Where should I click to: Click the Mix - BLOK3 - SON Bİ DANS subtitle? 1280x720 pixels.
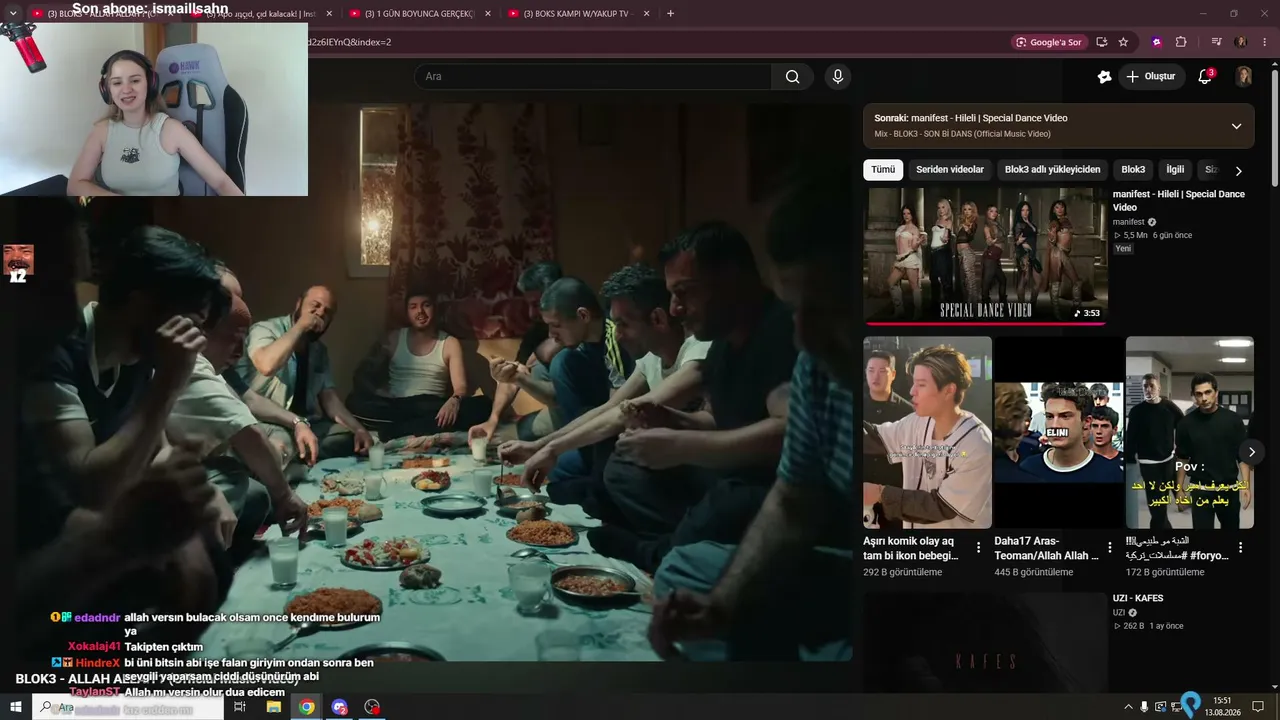(x=962, y=134)
